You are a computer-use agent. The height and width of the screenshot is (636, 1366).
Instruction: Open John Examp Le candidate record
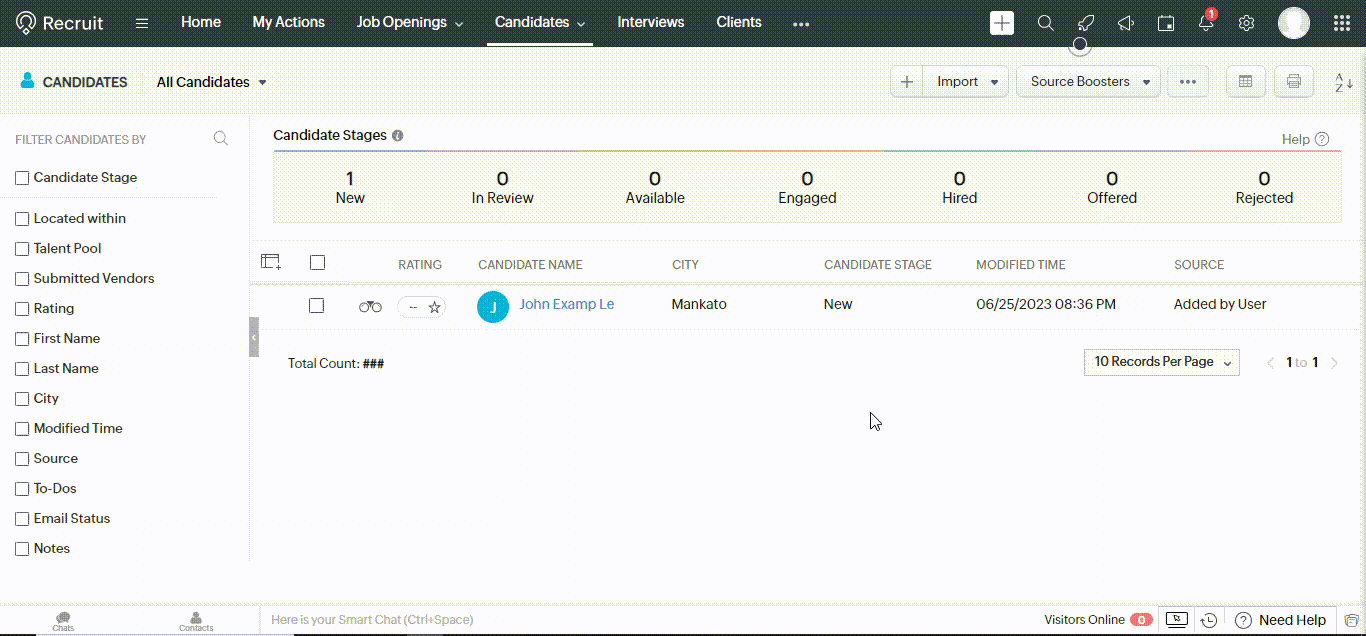pos(566,304)
